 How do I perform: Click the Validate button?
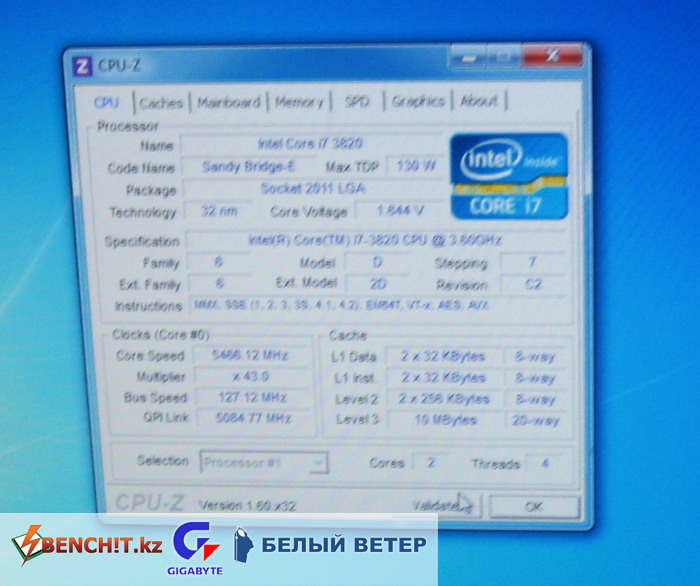pos(442,506)
